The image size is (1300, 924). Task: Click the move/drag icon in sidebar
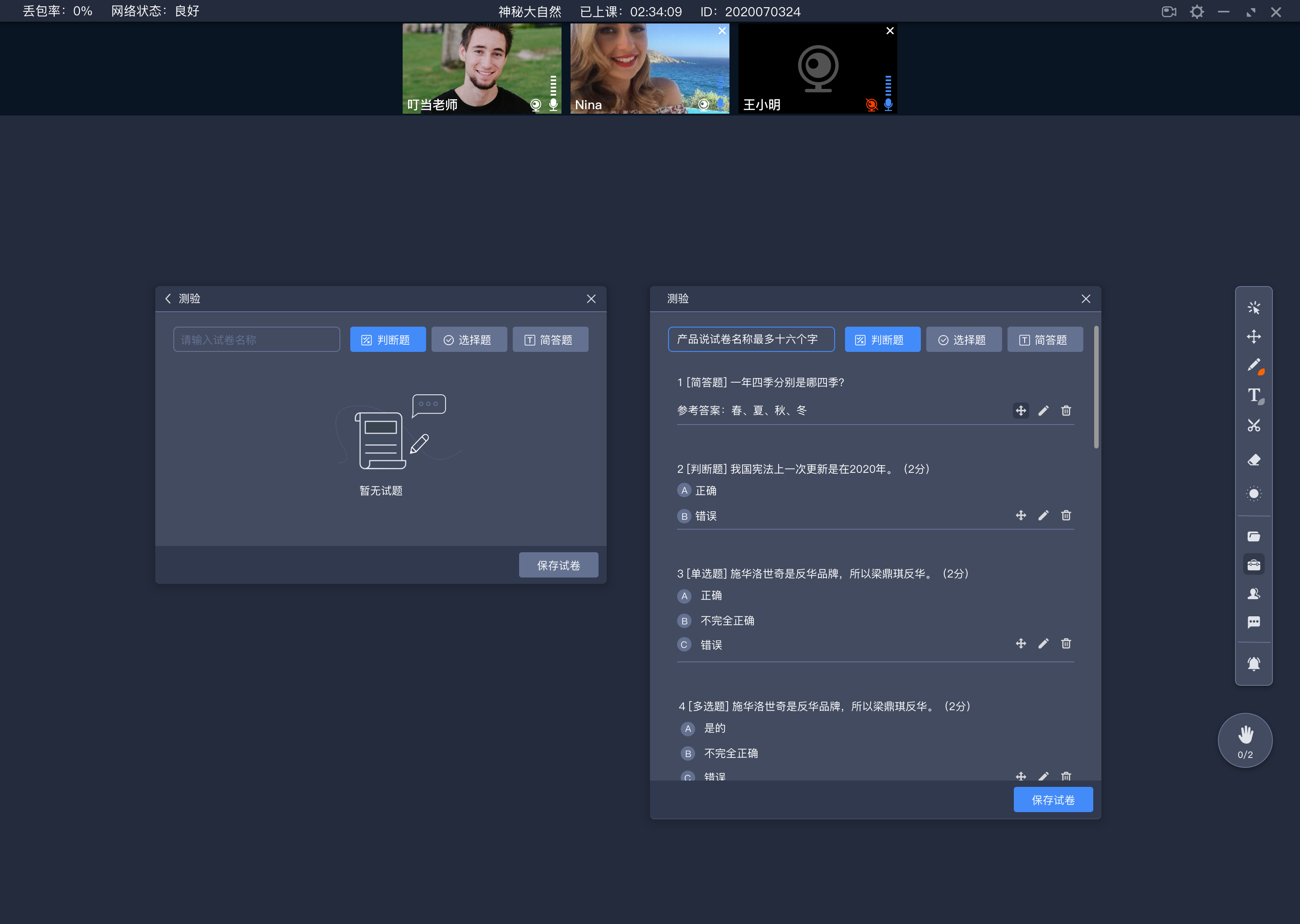point(1255,336)
